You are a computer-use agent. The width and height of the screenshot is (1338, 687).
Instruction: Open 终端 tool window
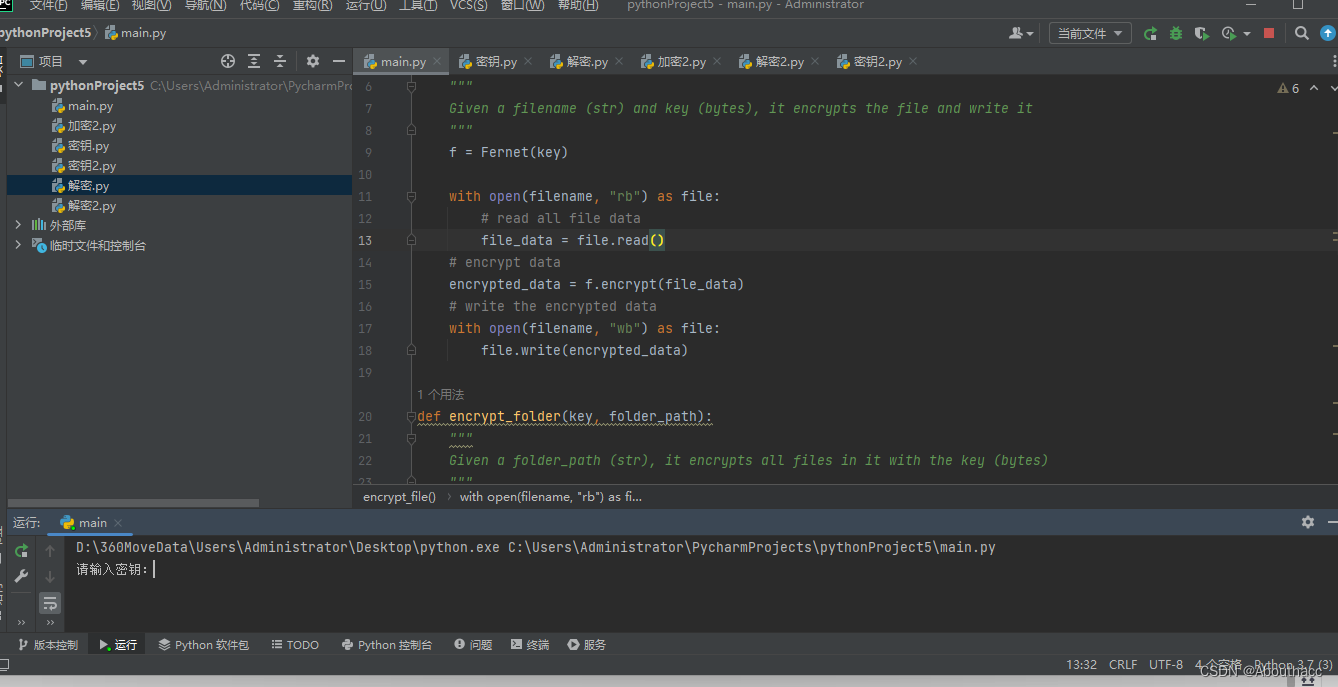click(x=530, y=645)
